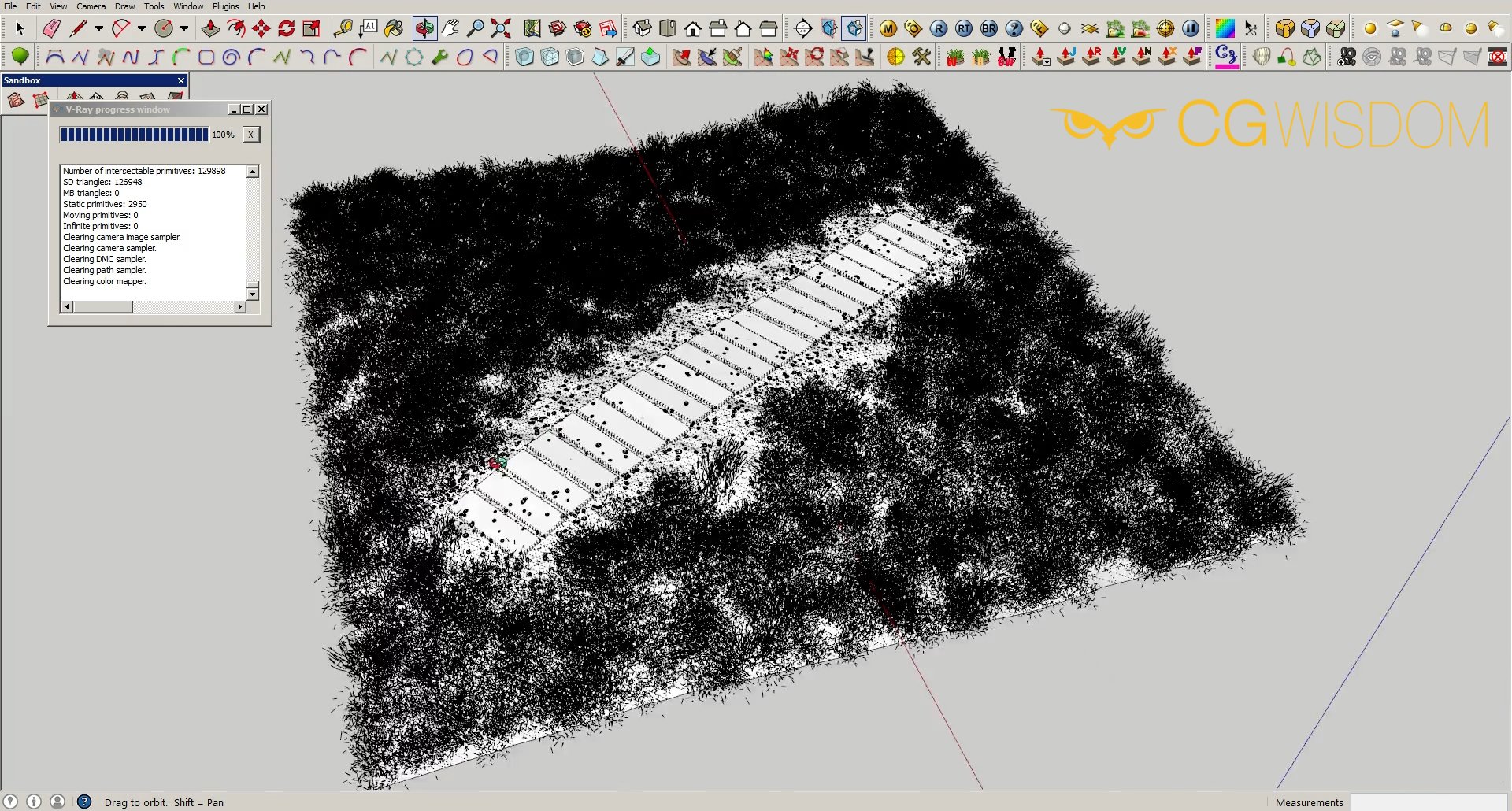Open V-Ray material editor (M icon)
Screen dimensions: 1512x811
coord(888,29)
